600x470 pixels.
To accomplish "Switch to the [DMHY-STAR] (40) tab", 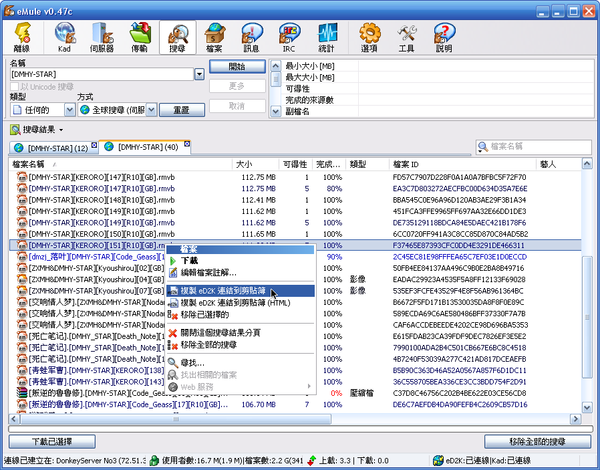I will point(145,147).
